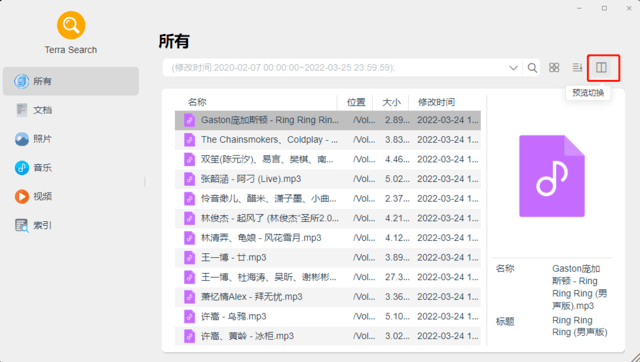Select the Gaston庞加斯顿 Ring Ring file row
This screenshot has height=362, width=640.
coord(328,120)
